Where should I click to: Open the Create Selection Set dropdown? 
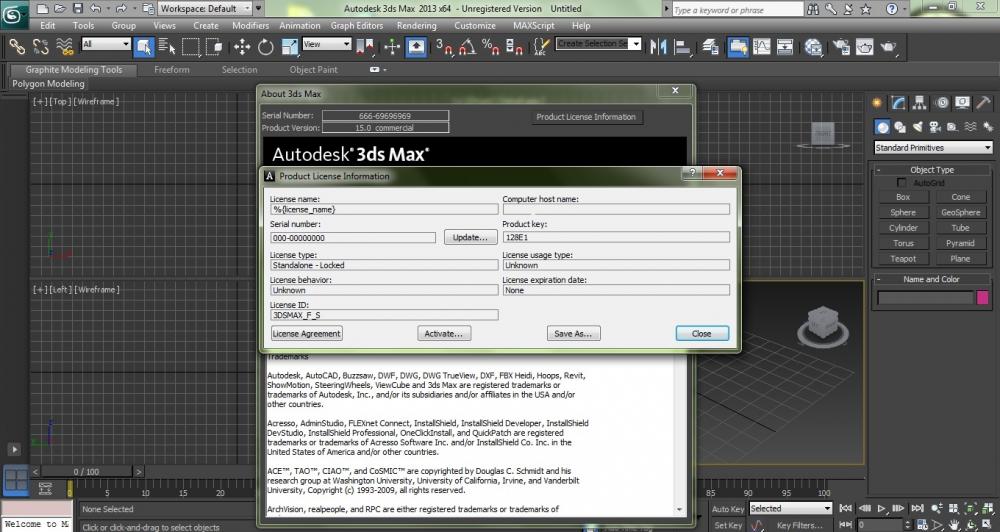tap(598, 43)
